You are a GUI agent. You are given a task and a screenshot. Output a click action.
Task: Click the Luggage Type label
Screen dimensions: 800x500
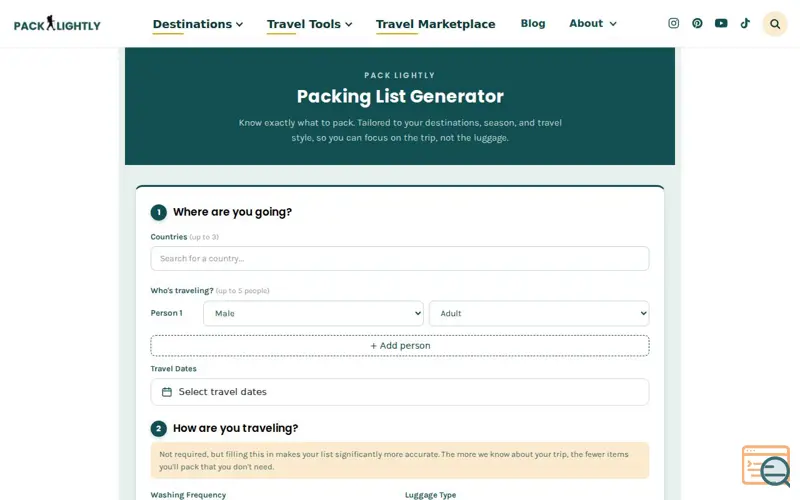tap(430, 495)
